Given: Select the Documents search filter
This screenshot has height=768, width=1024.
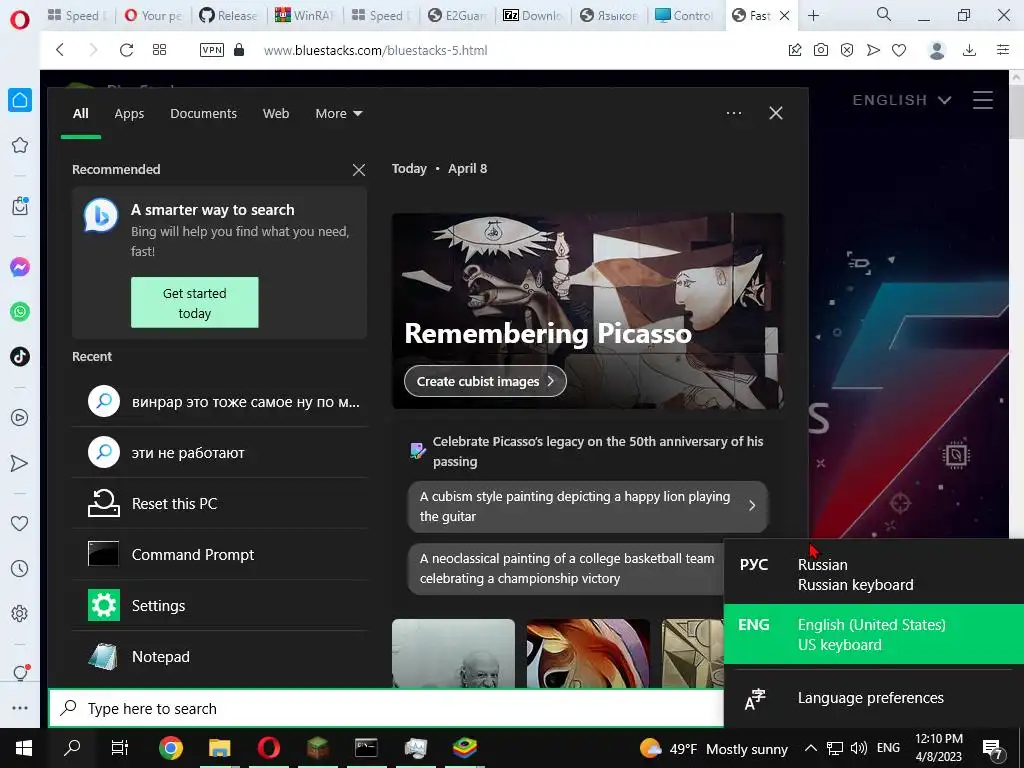Looking at the screenshot, I should (204, 114).
